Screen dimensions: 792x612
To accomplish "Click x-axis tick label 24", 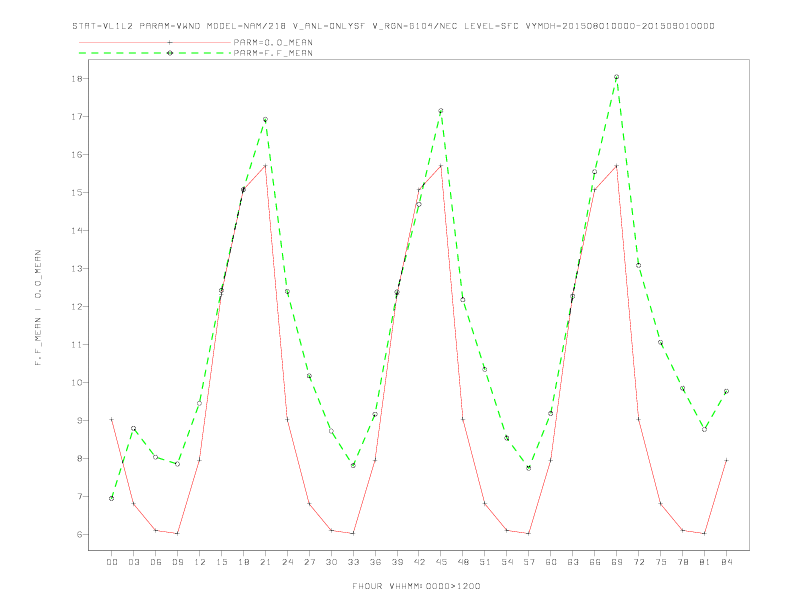I will coord(287,562).
